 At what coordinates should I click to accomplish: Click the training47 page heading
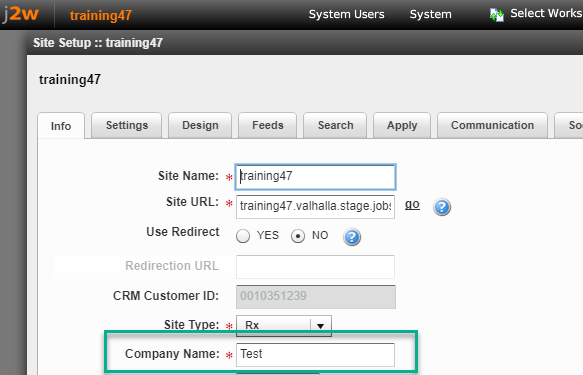pyautogui.click(x=70, y=80)
